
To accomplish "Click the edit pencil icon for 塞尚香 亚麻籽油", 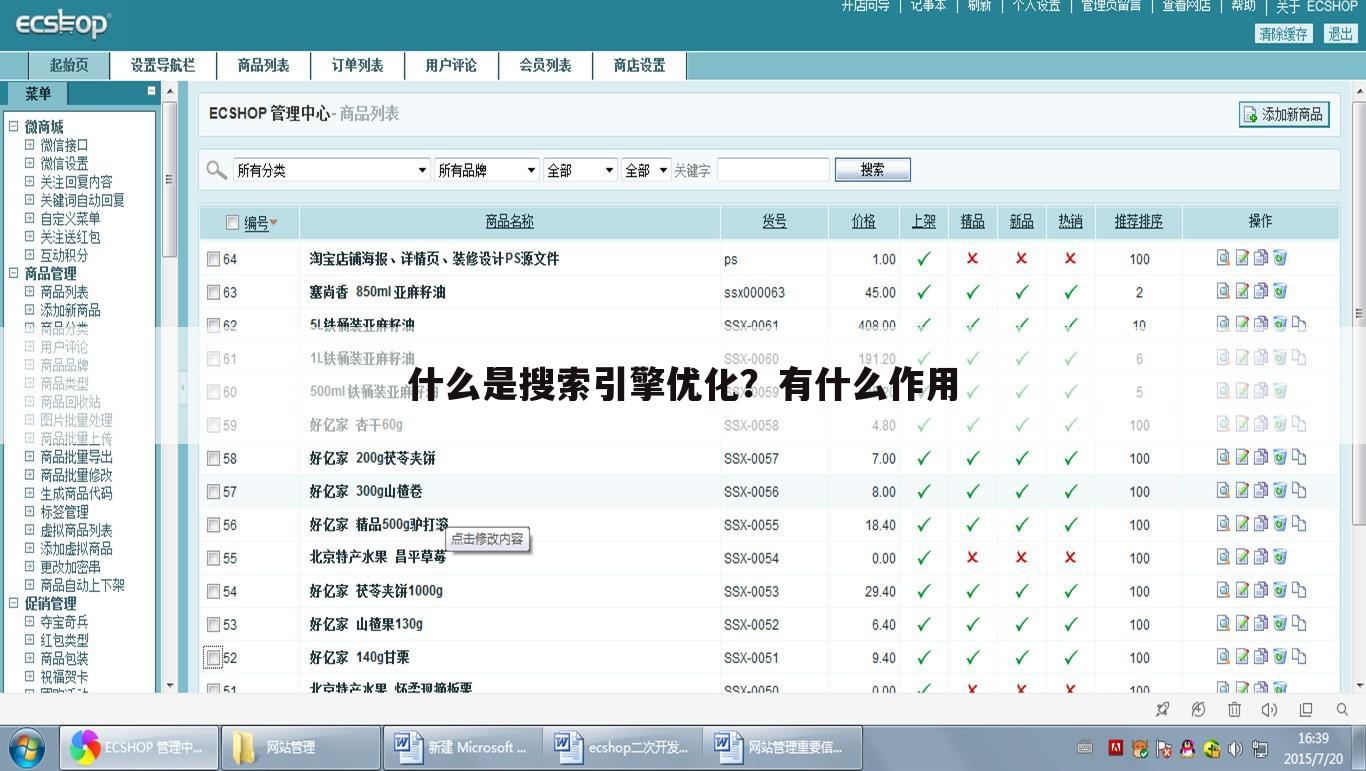I will point(1242,292).
